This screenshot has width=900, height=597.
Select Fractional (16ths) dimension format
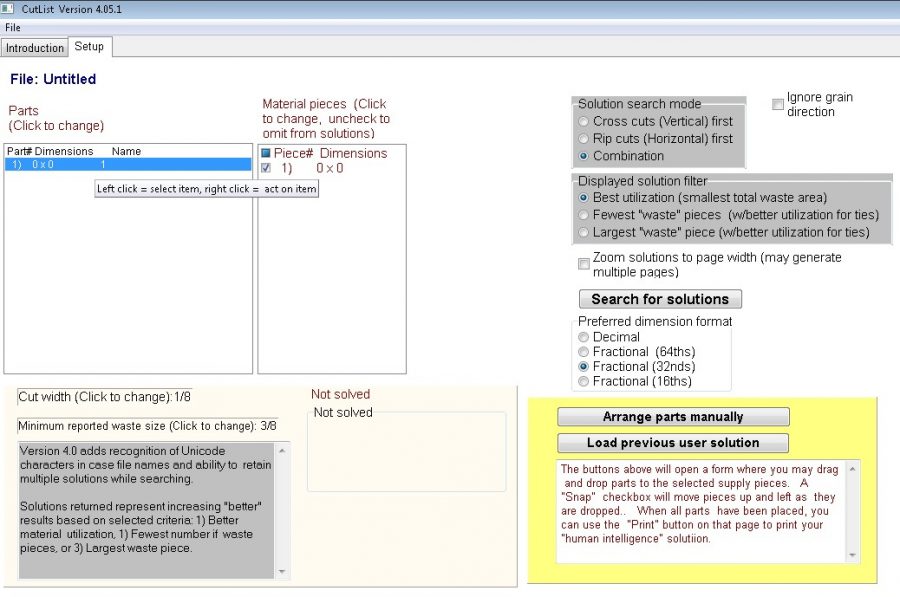point(584,382)
